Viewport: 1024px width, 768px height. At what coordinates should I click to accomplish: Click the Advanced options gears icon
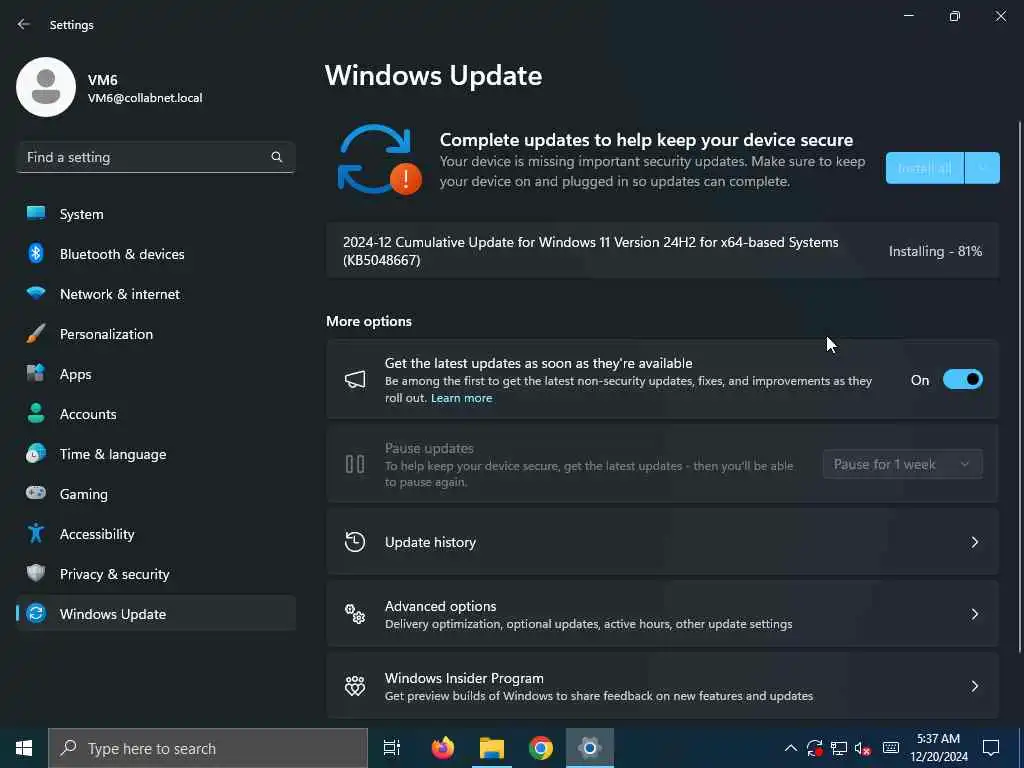[x=355, y=613]
